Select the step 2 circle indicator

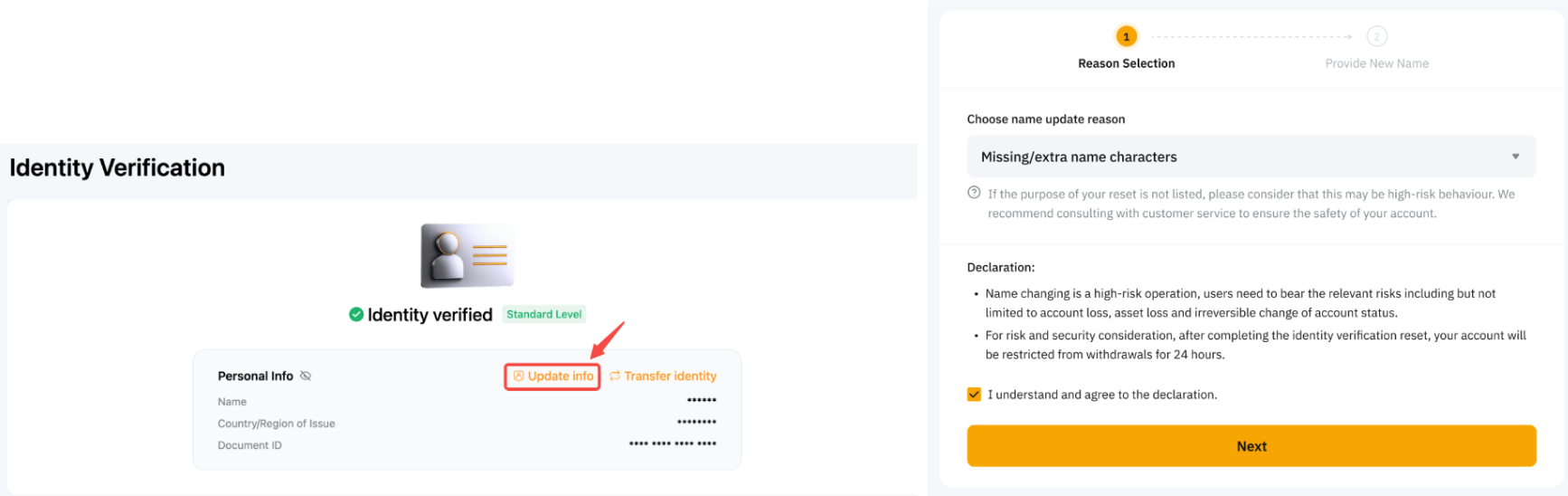coord(1376,37)
